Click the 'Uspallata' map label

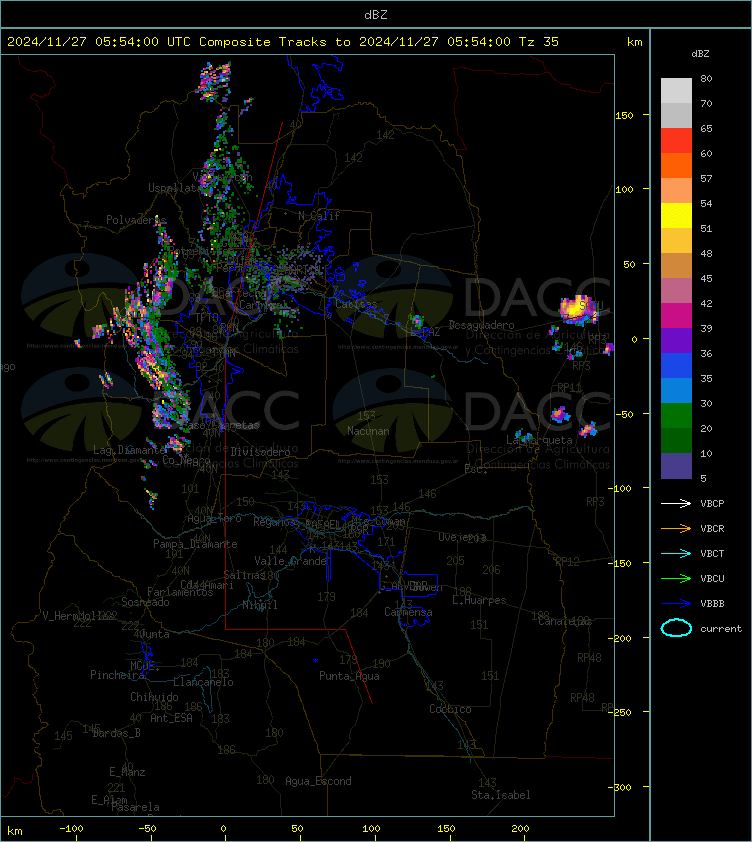click(175, 188)
